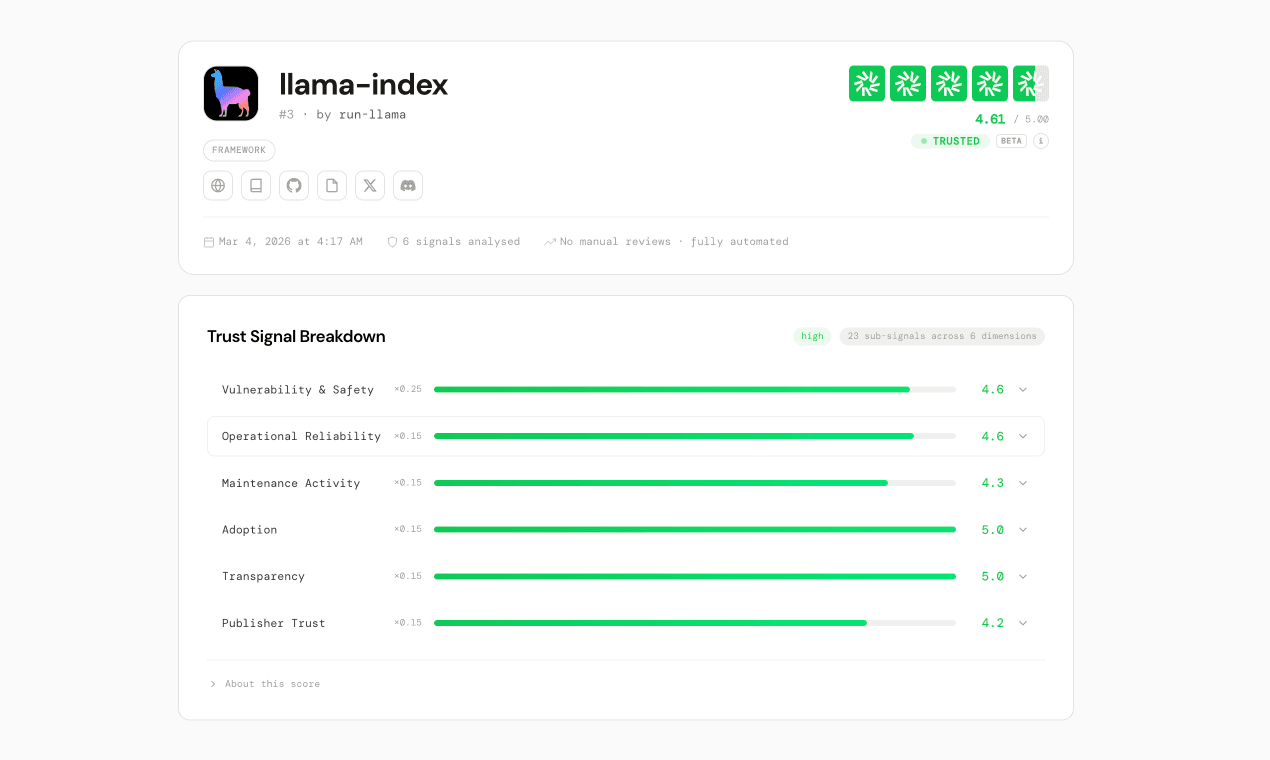The width and height of the screenshot is (1270, 760).
Task: Click the llama-index logo image
Action: coord(231,94)
